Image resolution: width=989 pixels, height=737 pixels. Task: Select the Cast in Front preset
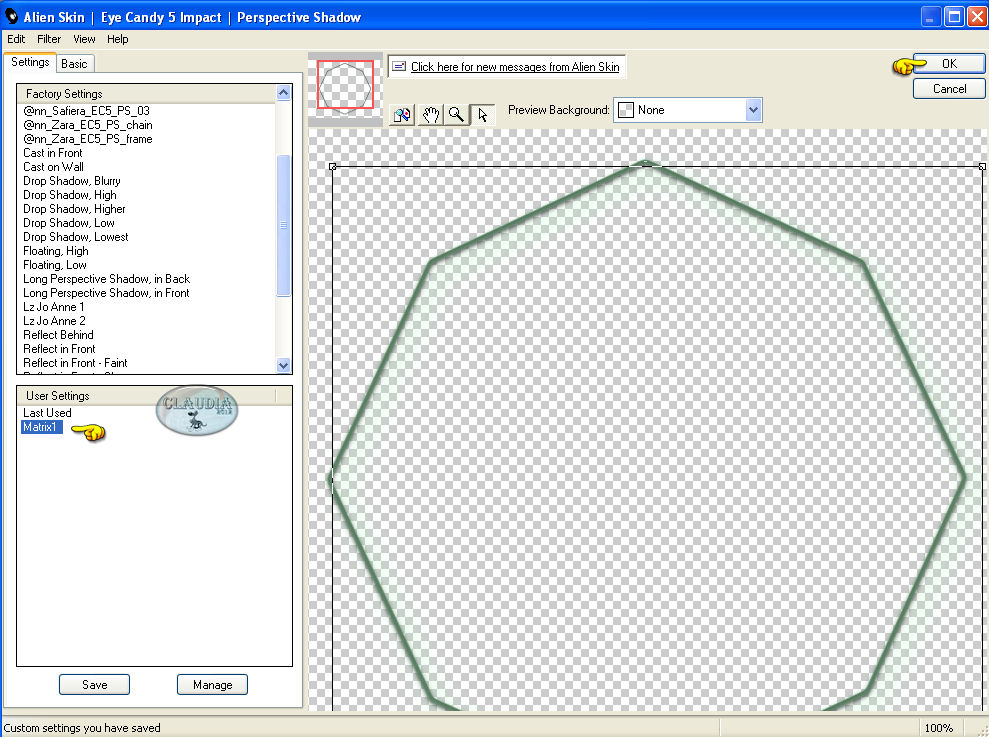click(x=53, y=153)
